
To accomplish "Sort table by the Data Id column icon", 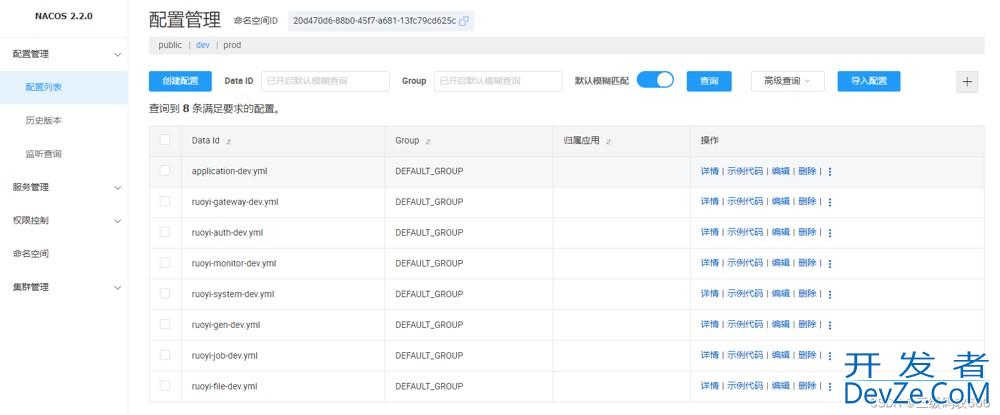I will 228,141.
